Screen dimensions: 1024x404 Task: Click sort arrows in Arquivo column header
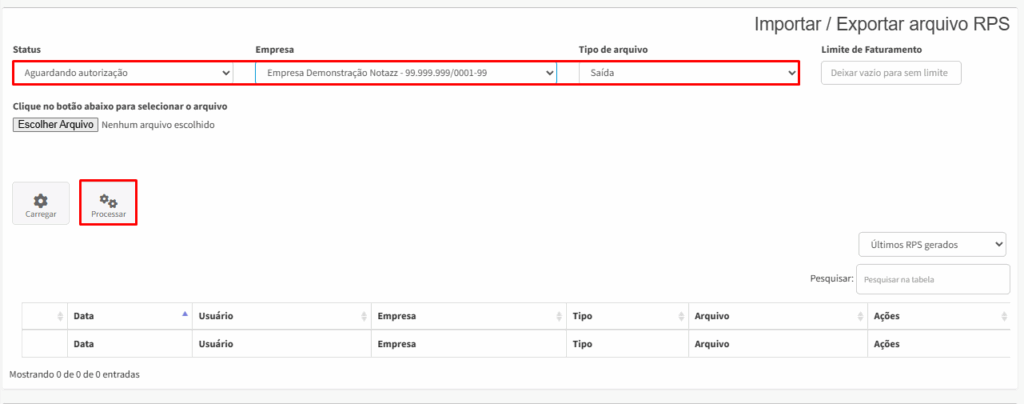[x=860, y=317]
